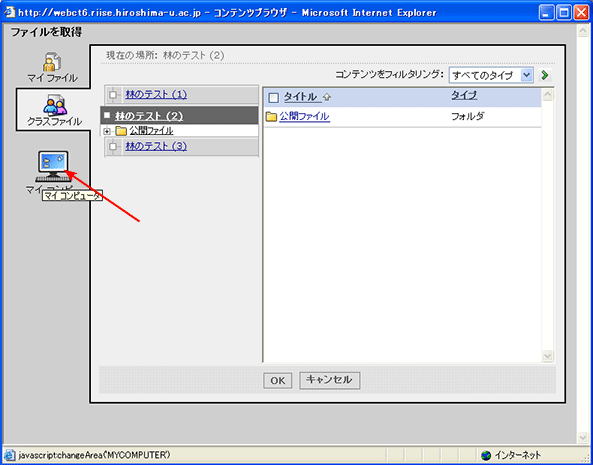Collapse the 林のテスト (2) section
Screen dimensions: 593x465
pyautogui.click(x=107, y=115)
